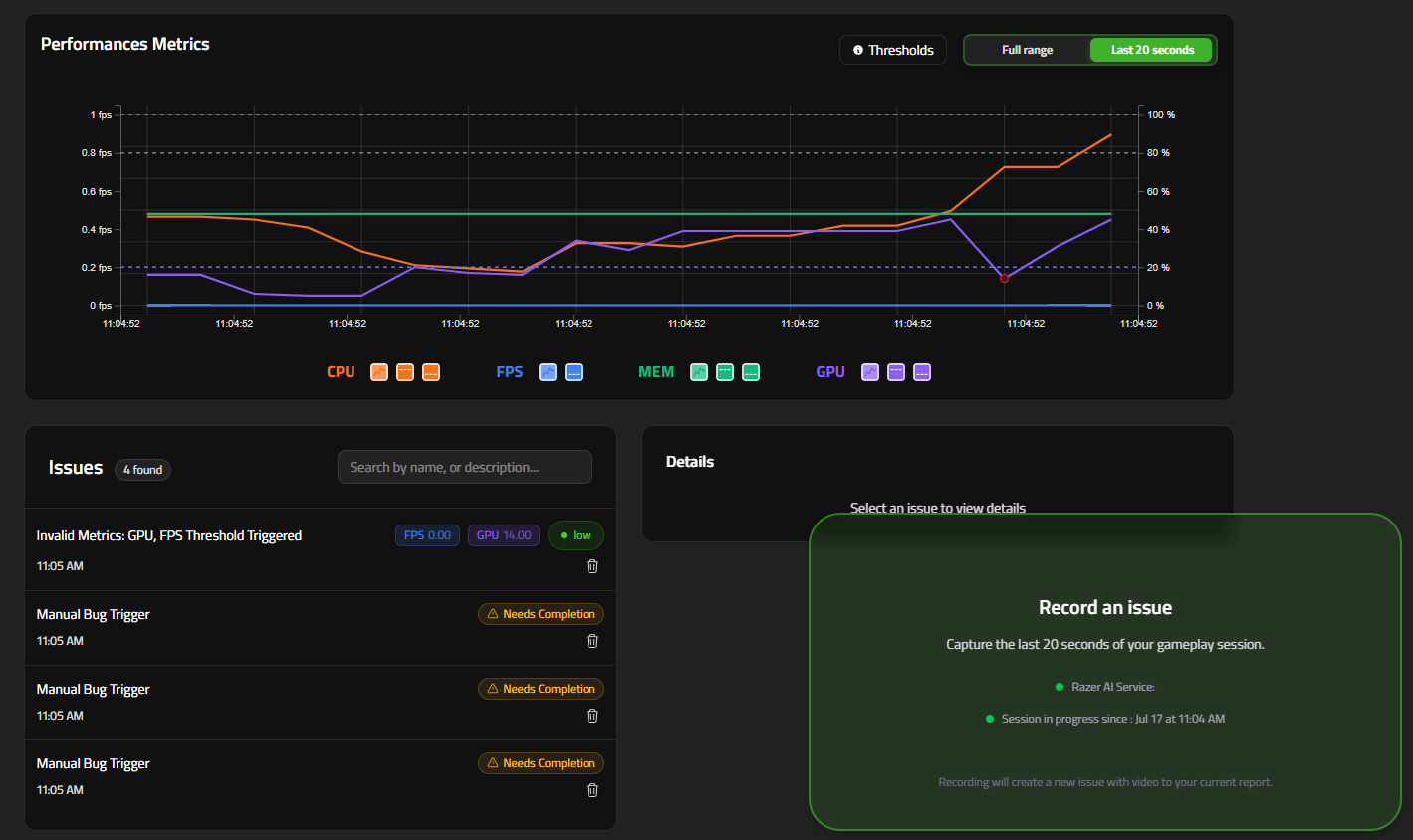Switch to the Full range view
The height and width of the screenshot is (840, 1413).
click(x=1027, y=50)
